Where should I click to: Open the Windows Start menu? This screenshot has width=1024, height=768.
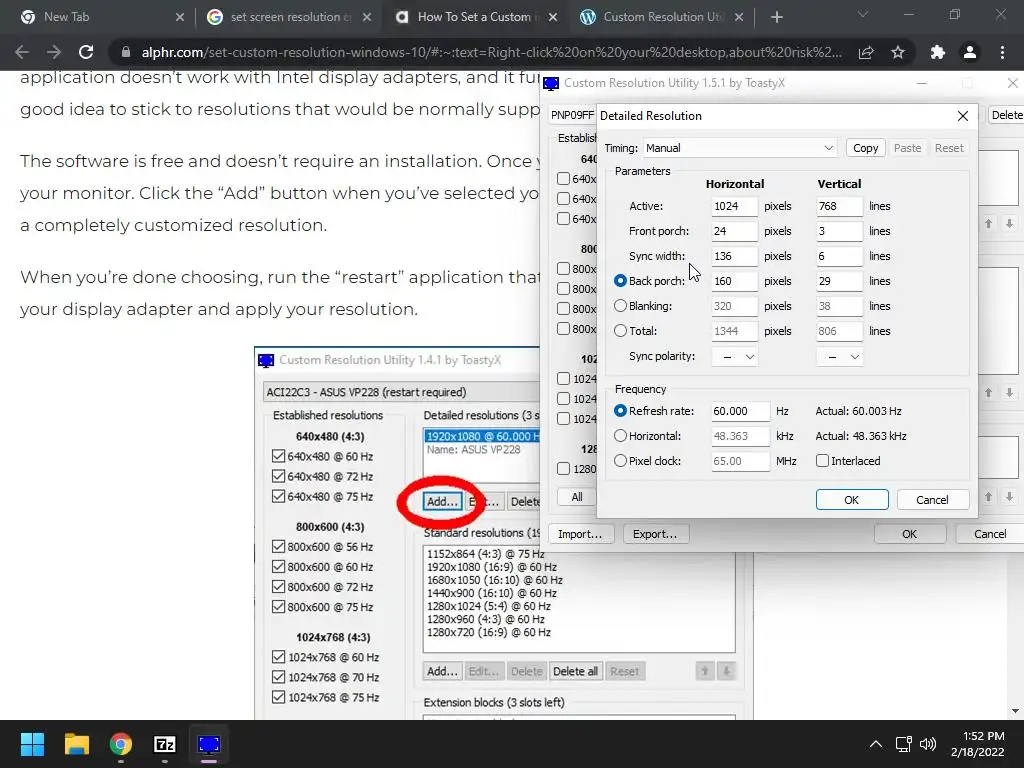coord(32,744)
